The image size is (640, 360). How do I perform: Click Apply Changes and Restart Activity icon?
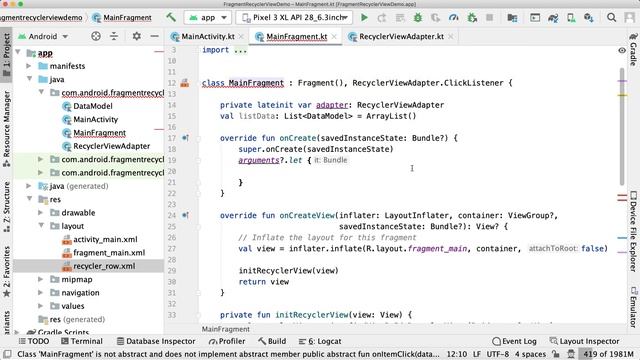click(382, 18)
